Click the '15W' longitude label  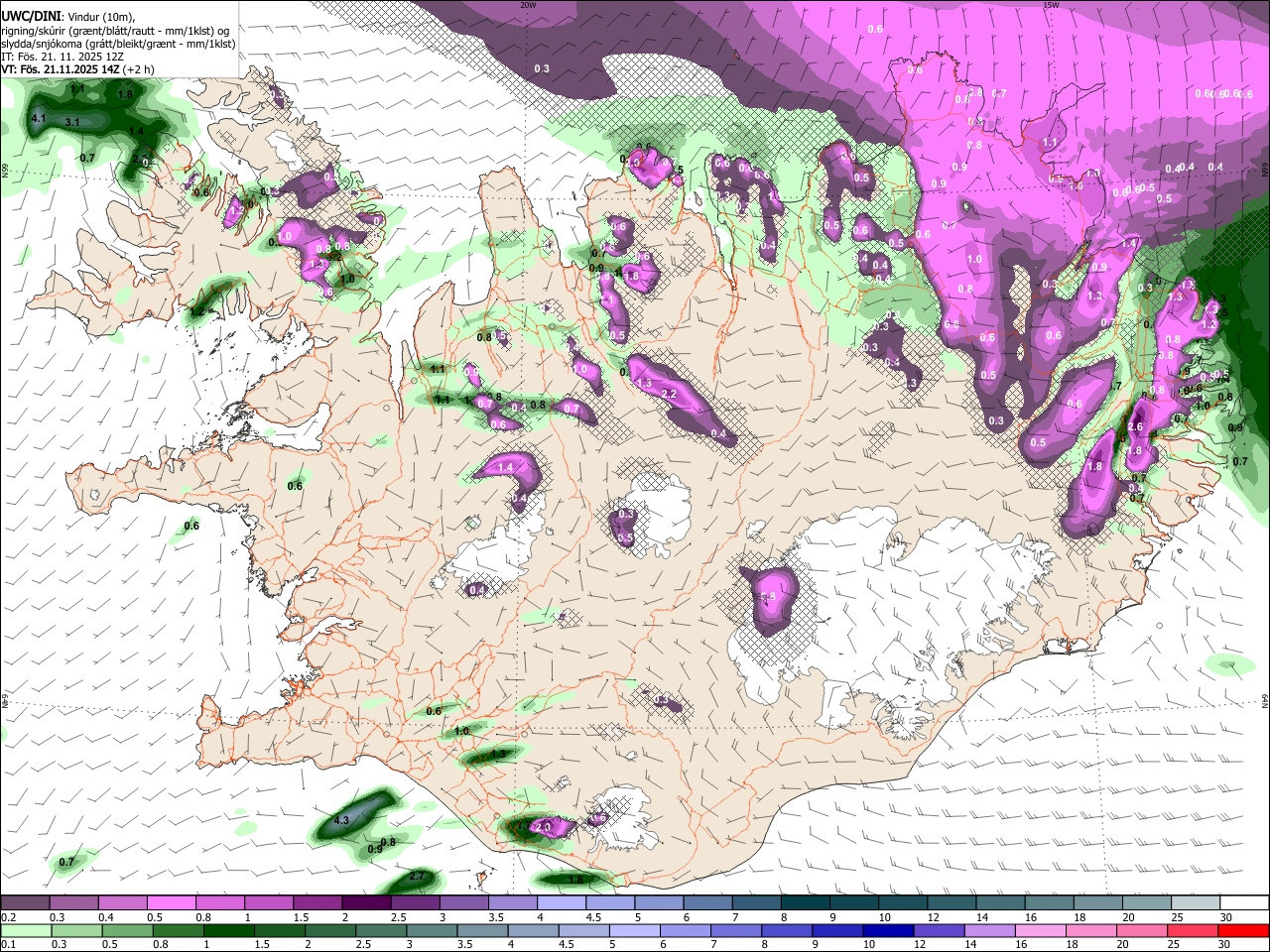point(1051,5)
